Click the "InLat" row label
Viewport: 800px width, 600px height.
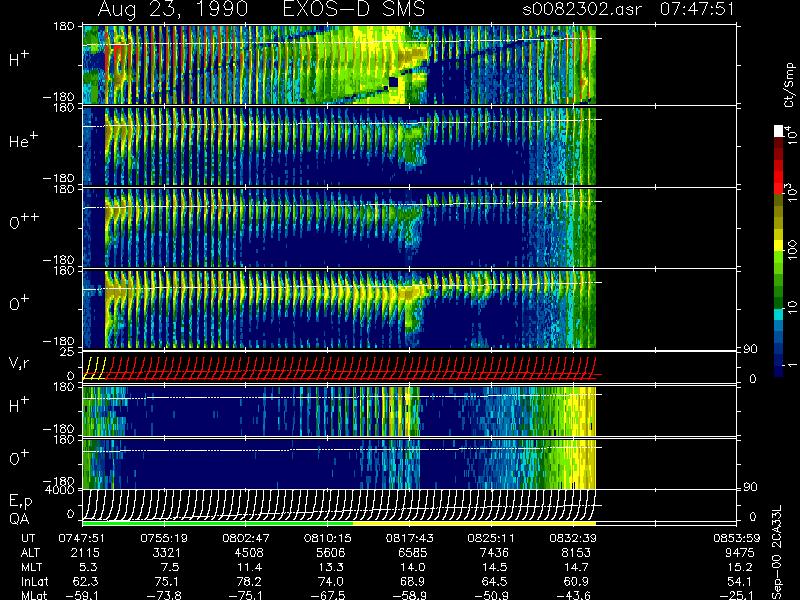tap(35, 581)
